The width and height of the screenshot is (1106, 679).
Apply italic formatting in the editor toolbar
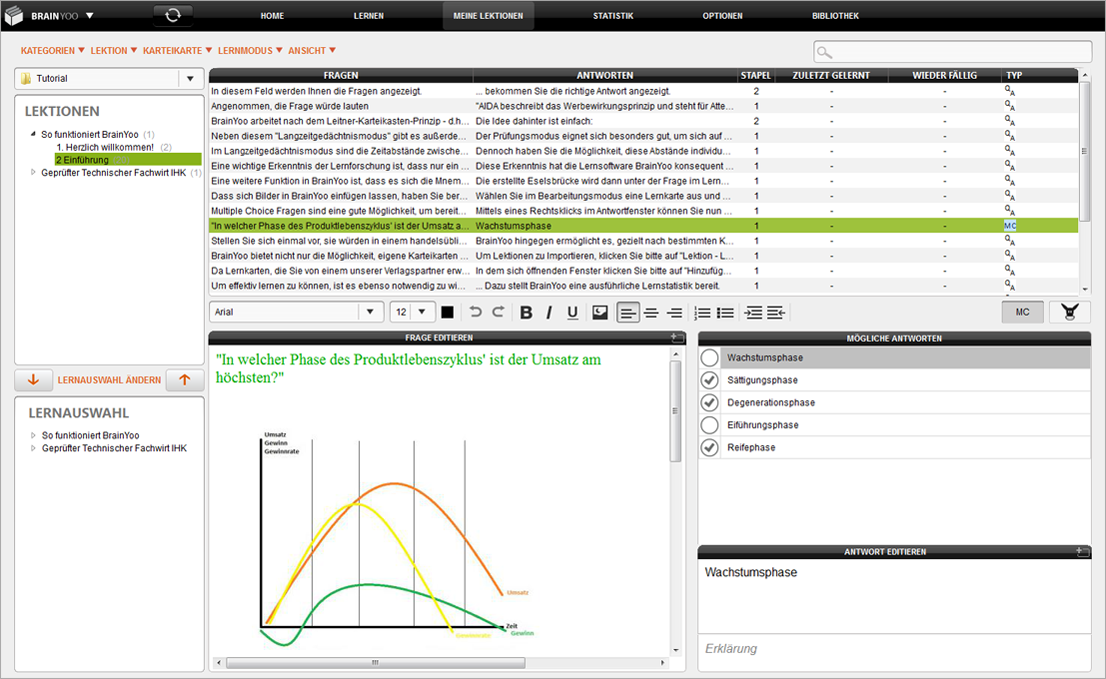pyautogui.click(x=549, y=312)
